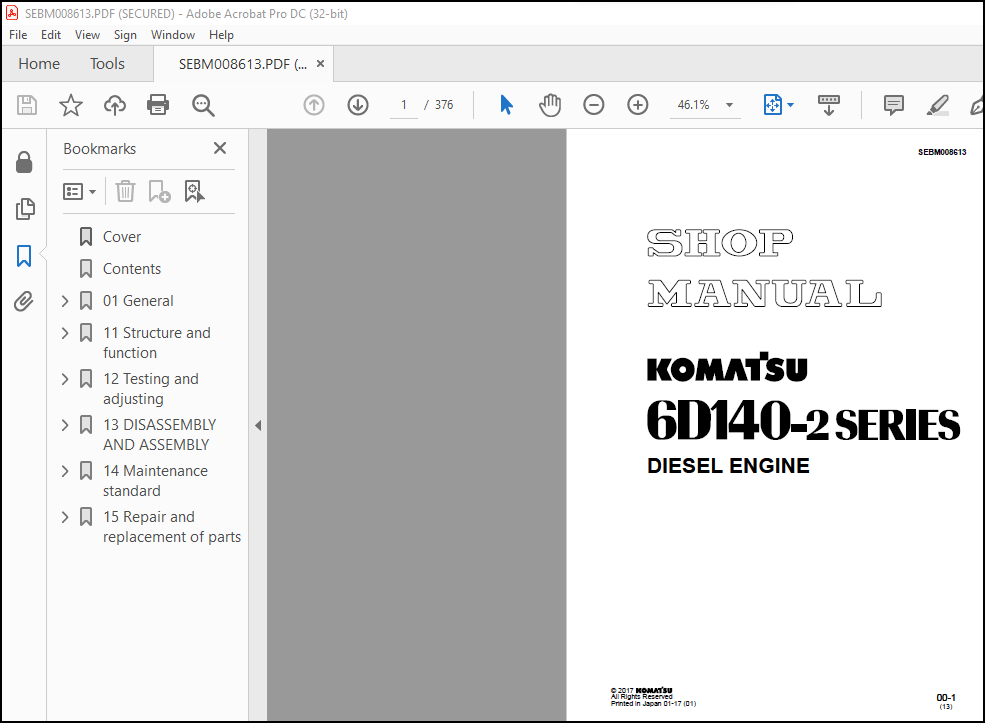Screen dimensions: 985x723
Task: Click the 46.1% zoom value field
Action: pos(694,105)
